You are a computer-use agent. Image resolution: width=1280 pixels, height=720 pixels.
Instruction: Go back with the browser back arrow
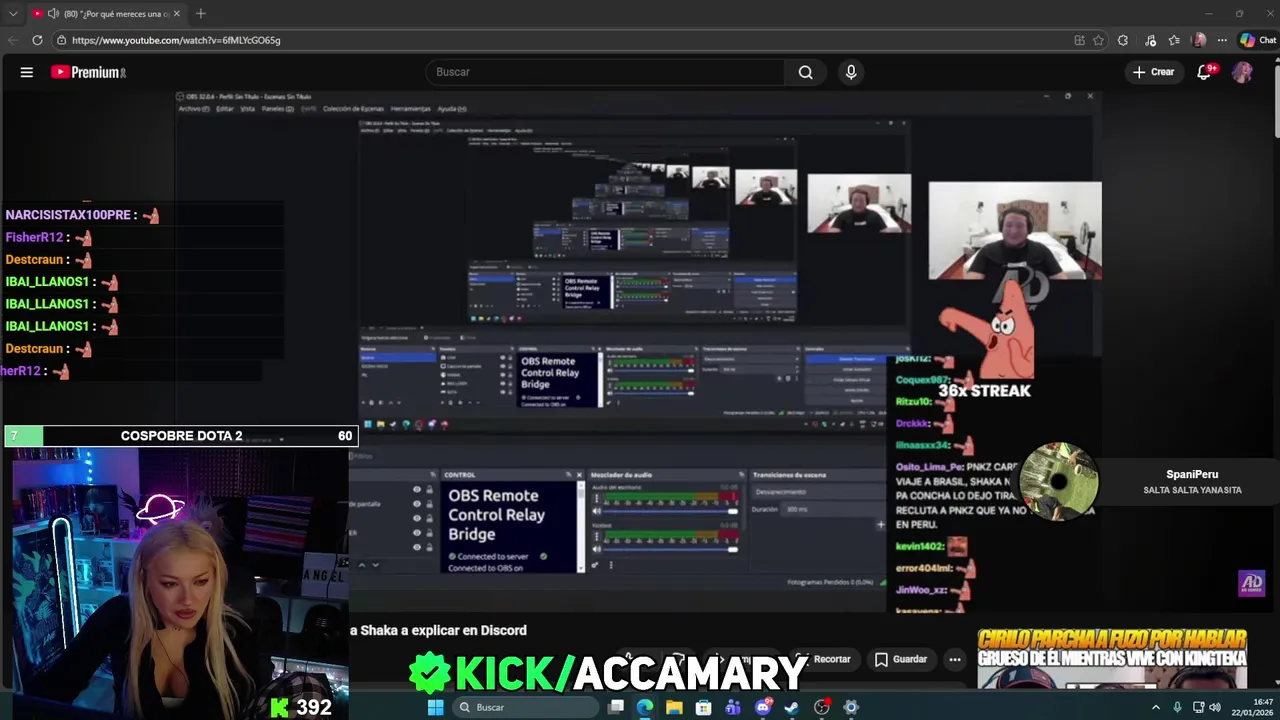tap(13, 40)
